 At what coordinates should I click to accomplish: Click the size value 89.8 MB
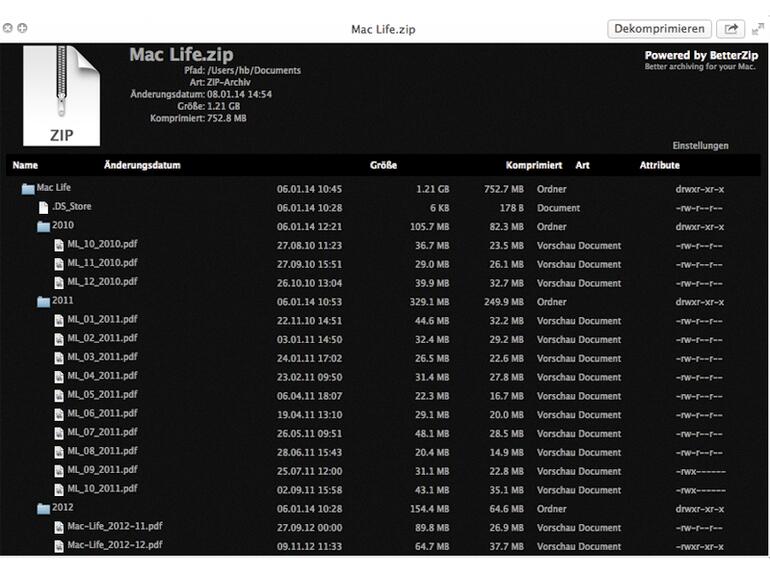pyautogui.click(x=432, y=528)
